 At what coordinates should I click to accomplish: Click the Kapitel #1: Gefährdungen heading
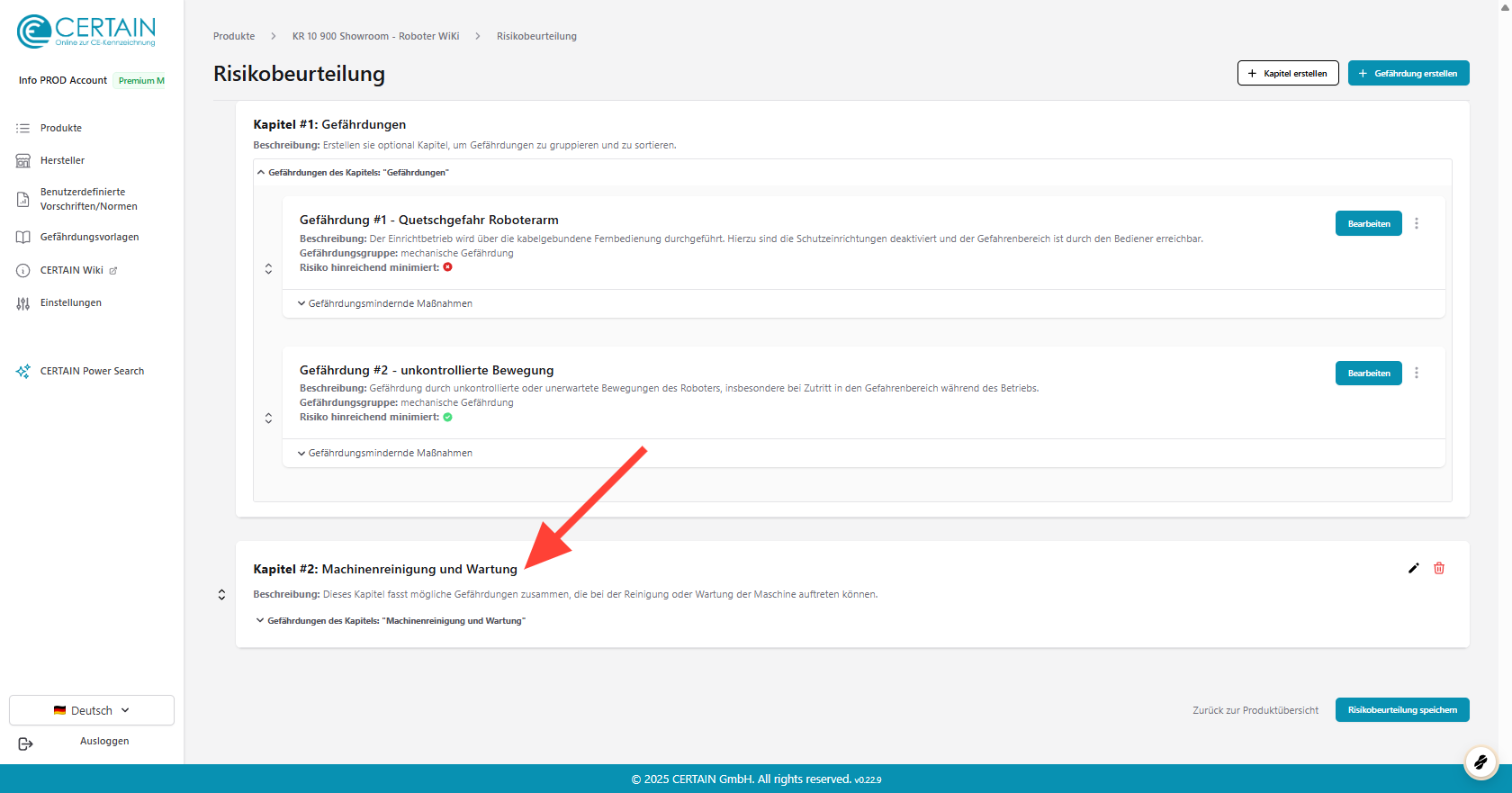(x=329, y=124)
